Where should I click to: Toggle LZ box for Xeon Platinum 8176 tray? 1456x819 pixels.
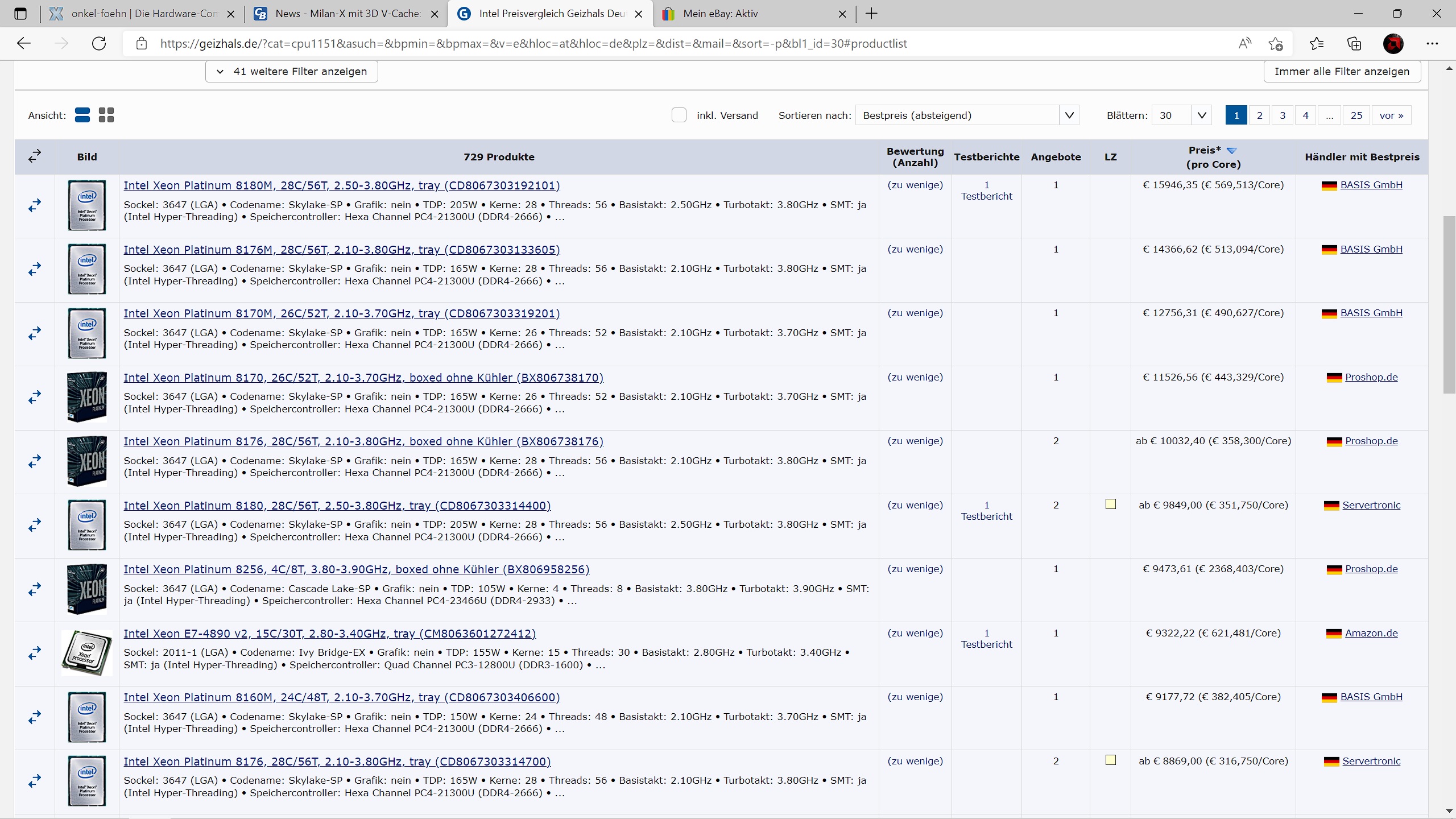(x=1110, y=760)
